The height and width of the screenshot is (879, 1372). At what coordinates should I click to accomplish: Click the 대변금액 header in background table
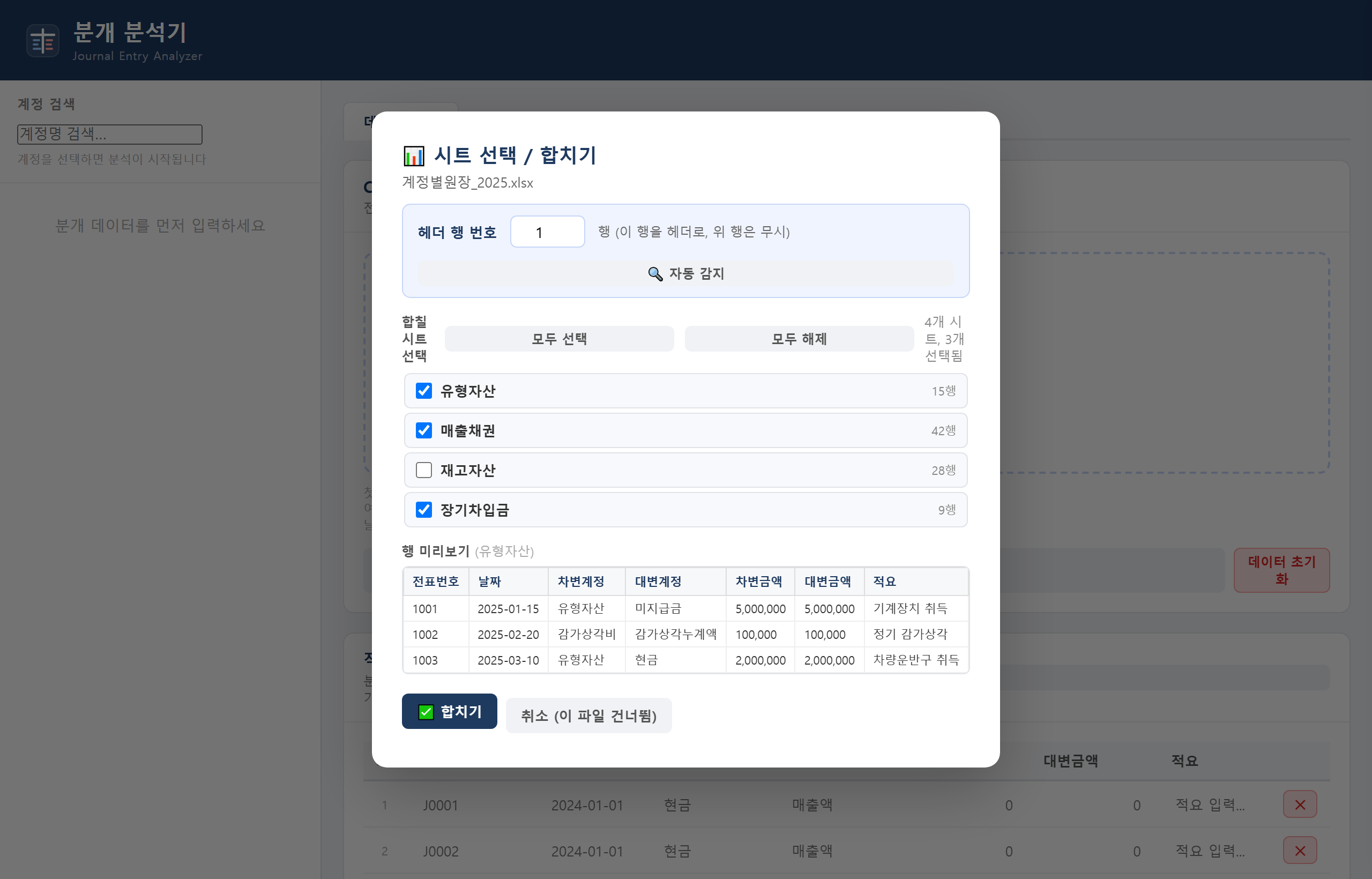pos(1070,761)
